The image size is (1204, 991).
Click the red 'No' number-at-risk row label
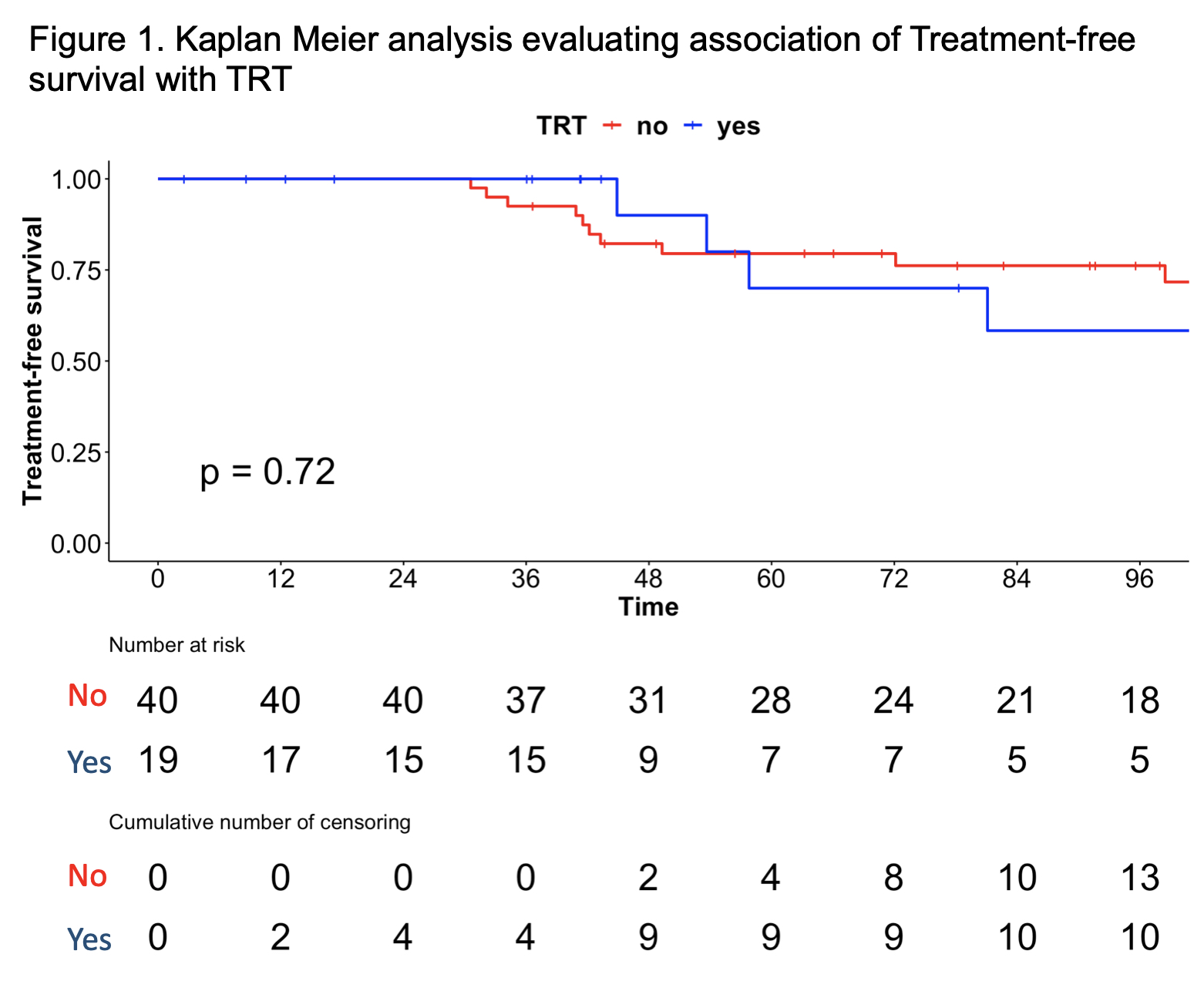point(87,696)
